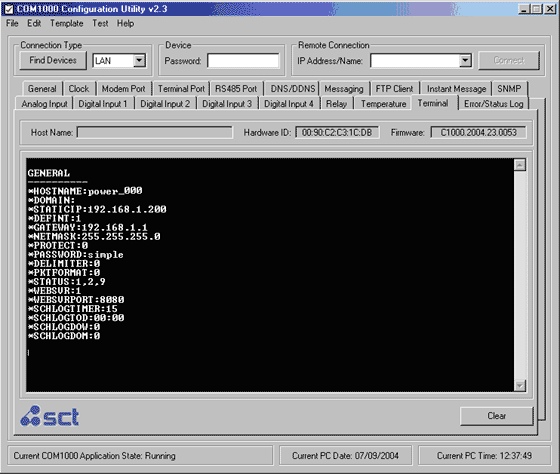Open the File menu
Screen dimensions: 560x474
coord(12,24)
